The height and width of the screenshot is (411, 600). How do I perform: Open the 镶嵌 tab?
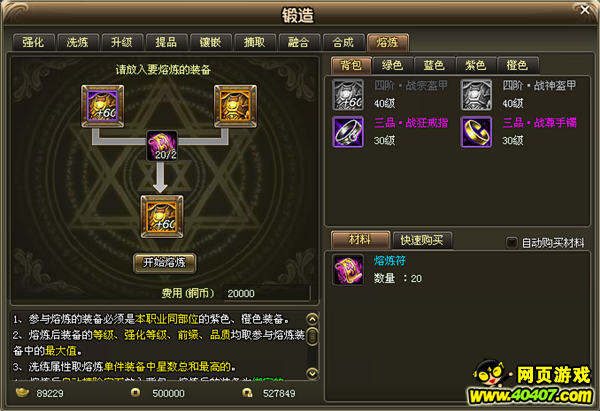(x=210, y=42)
